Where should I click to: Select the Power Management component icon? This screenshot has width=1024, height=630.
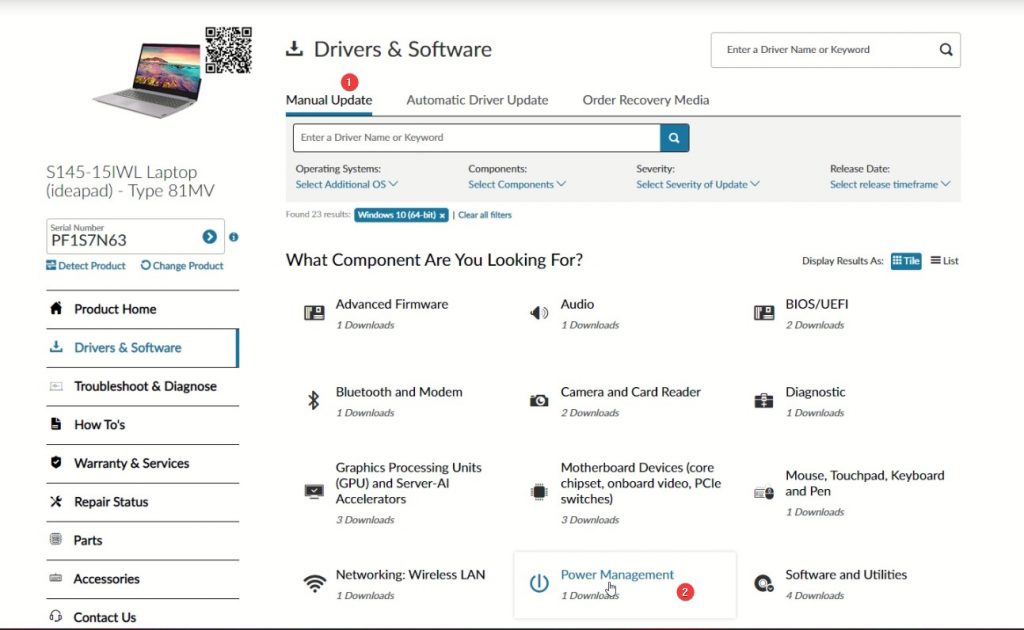tap(540, 581)
